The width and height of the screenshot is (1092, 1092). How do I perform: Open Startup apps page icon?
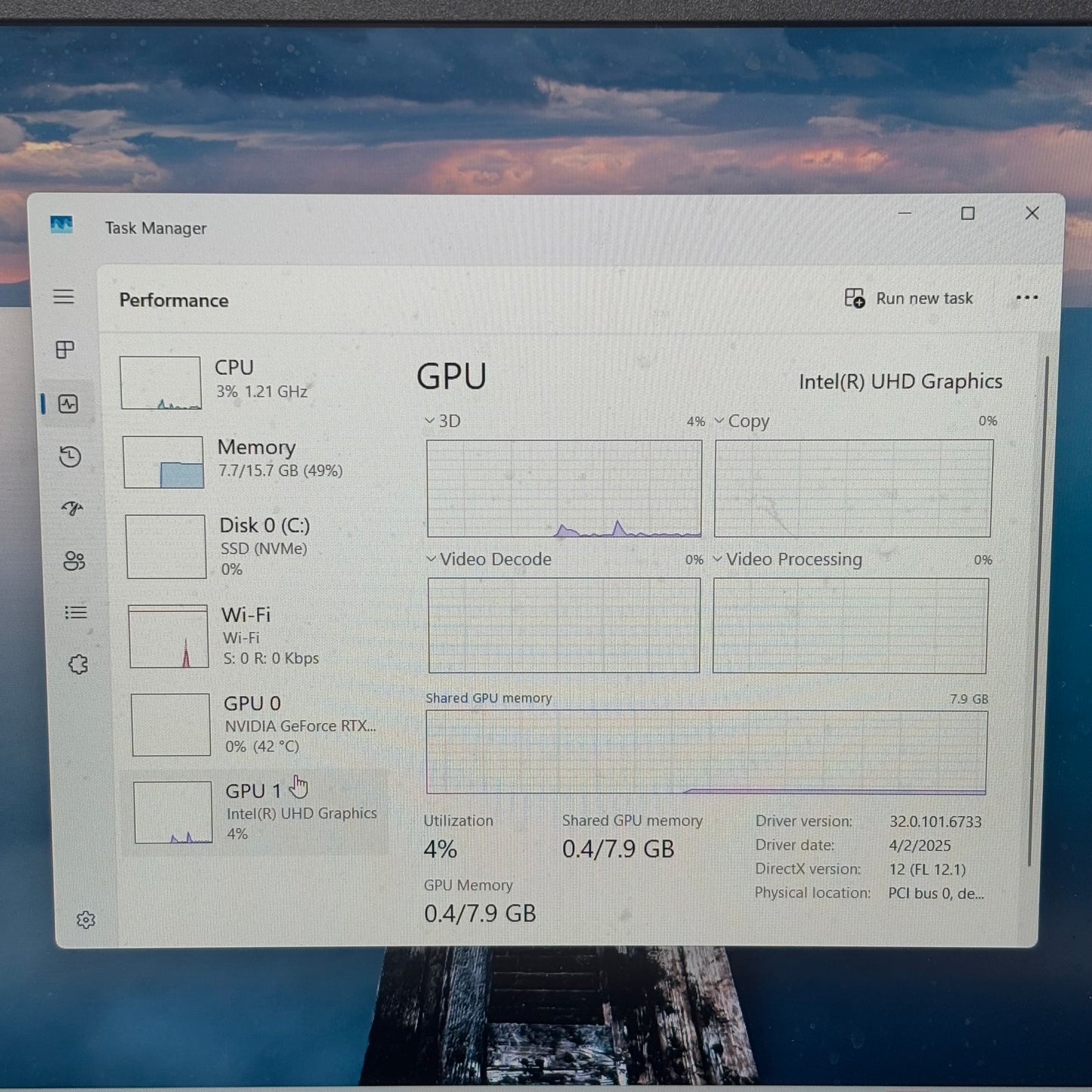(x=73, y=509)
